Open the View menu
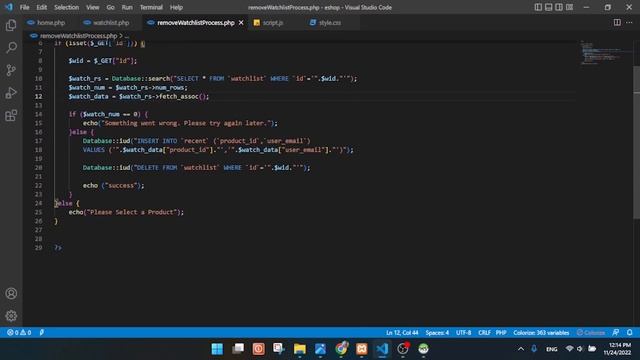The height and width of the screenshot is (360, 640). pos(93,7)
